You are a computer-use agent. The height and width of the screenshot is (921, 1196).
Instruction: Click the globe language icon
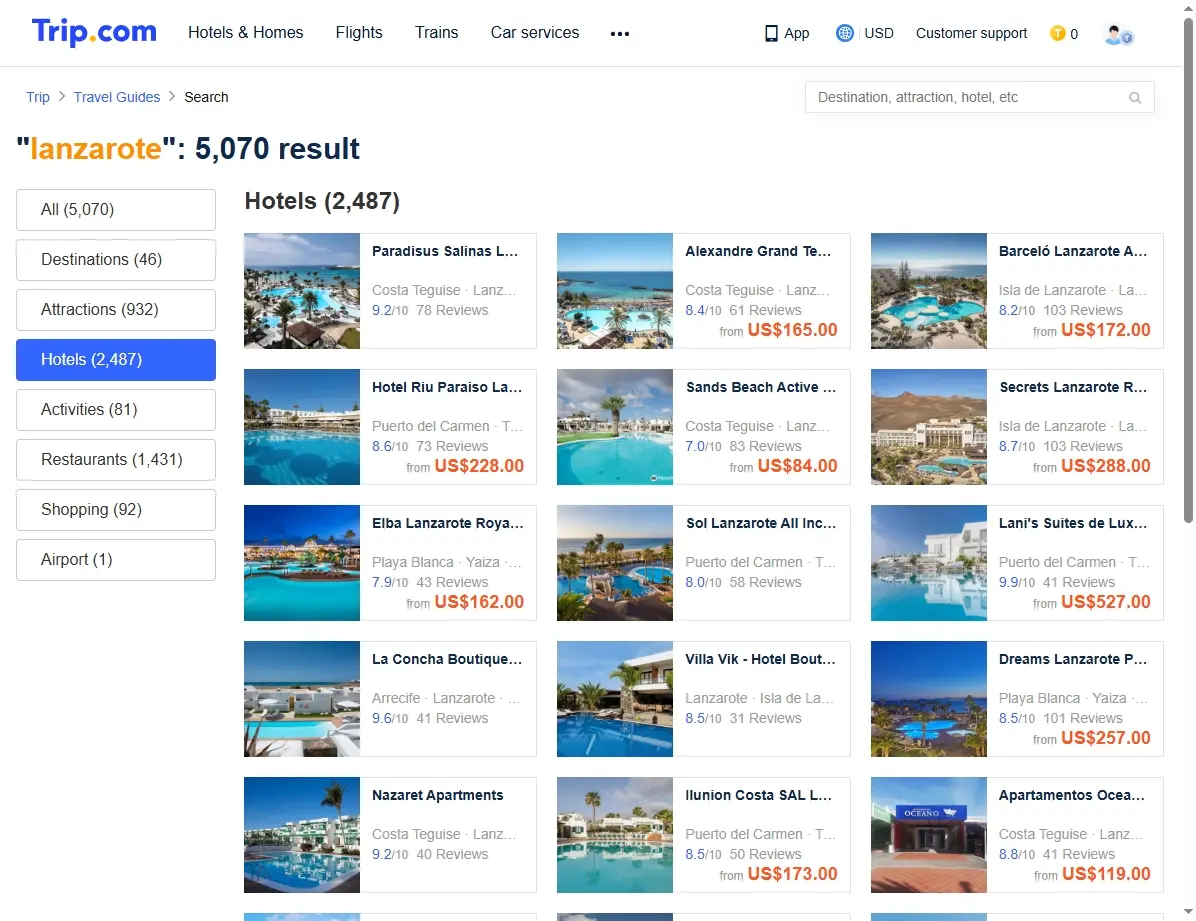(844, 33)
